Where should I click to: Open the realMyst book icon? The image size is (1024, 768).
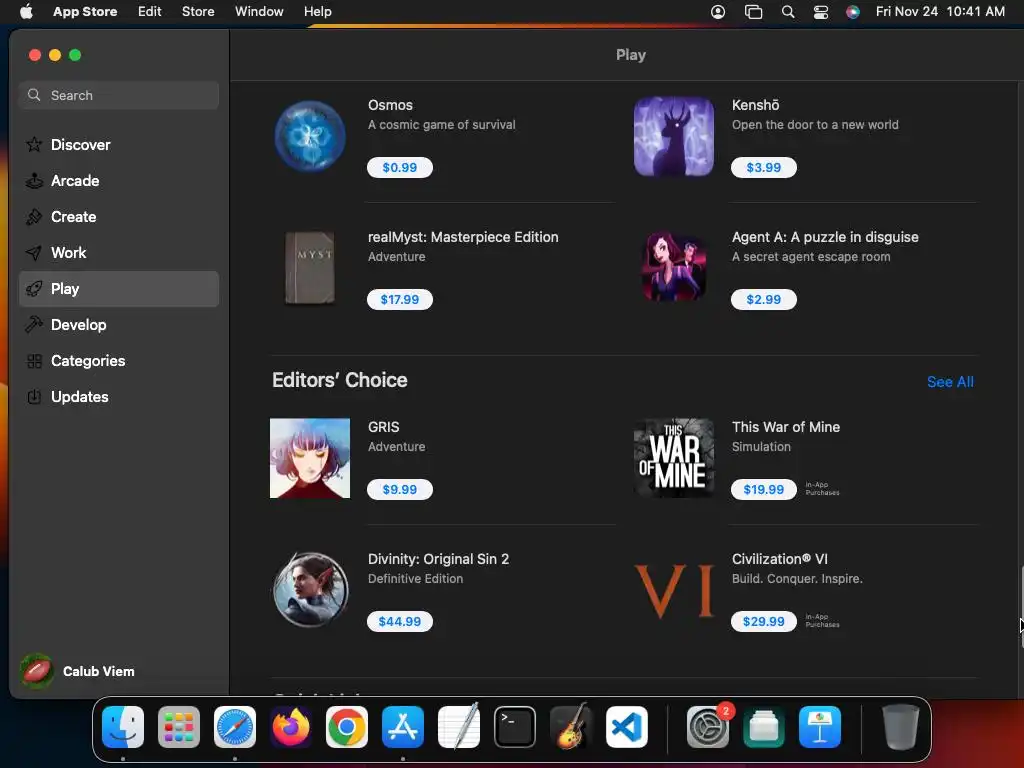click(x=310, y=268)
